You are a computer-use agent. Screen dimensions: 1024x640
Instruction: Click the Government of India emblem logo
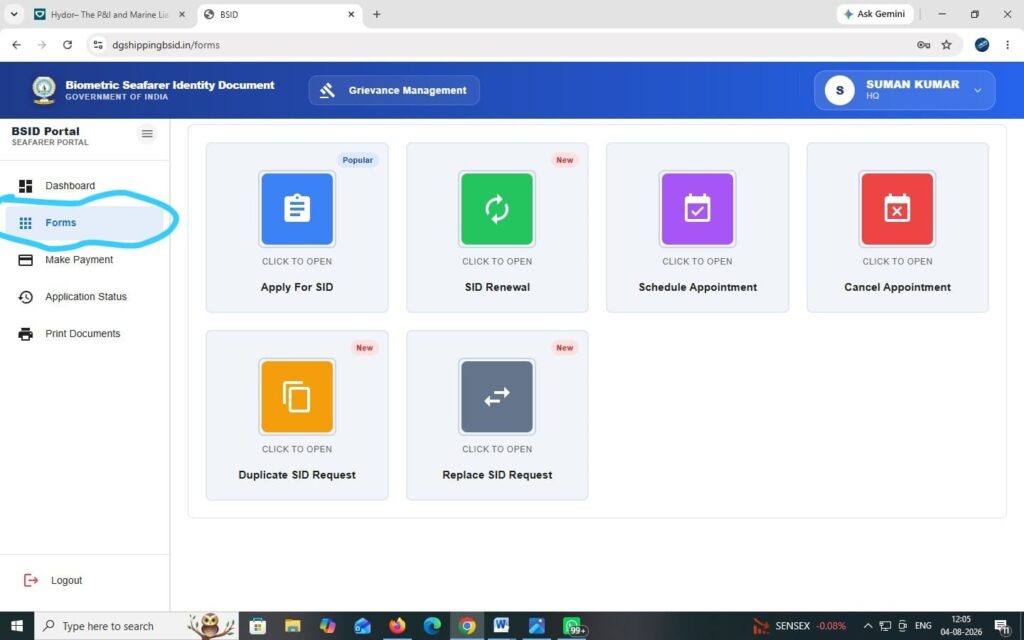(x=44, y=90)
